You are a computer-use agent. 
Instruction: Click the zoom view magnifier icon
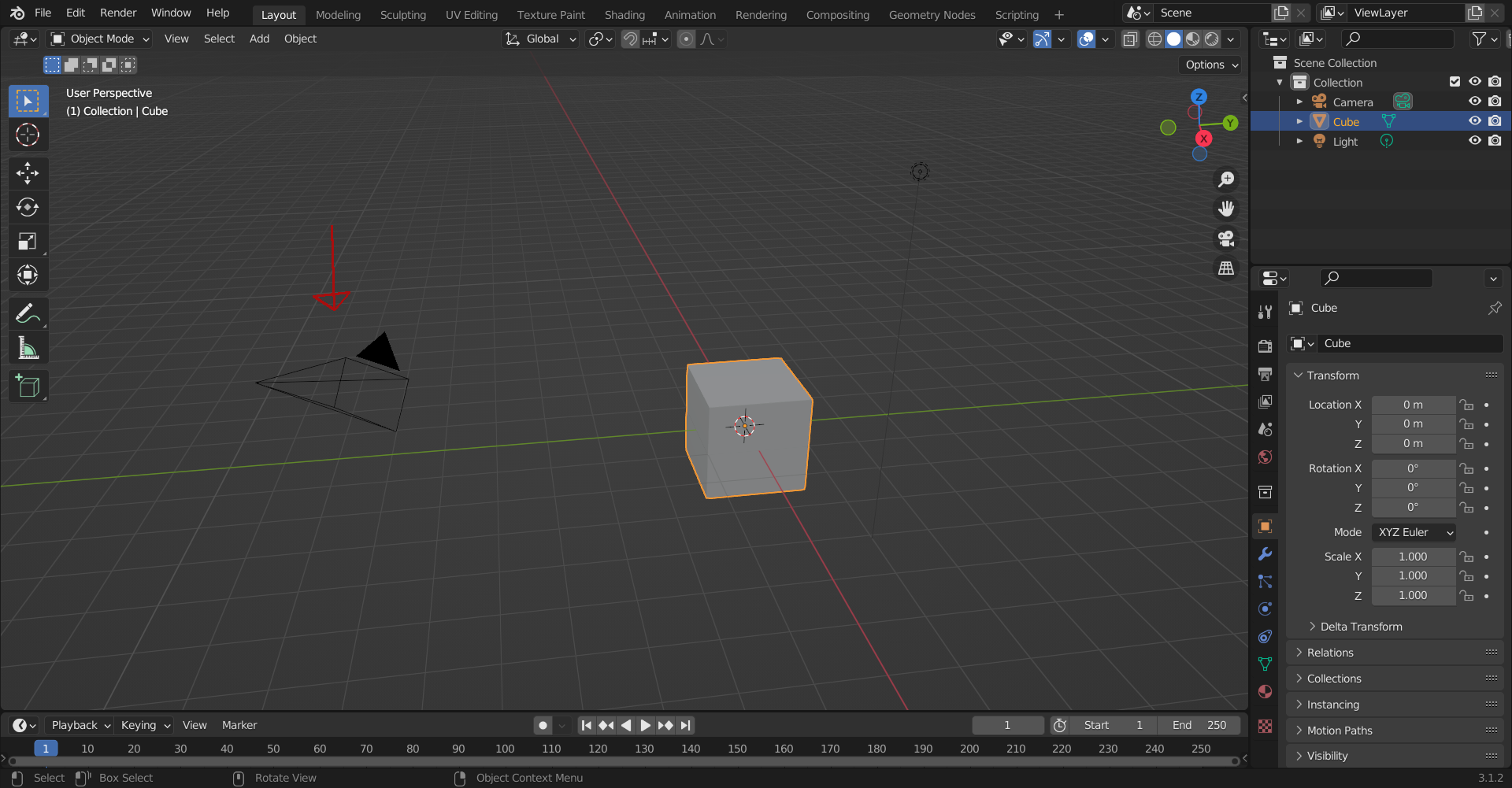pyautogui.click(x=1226, y=179)
